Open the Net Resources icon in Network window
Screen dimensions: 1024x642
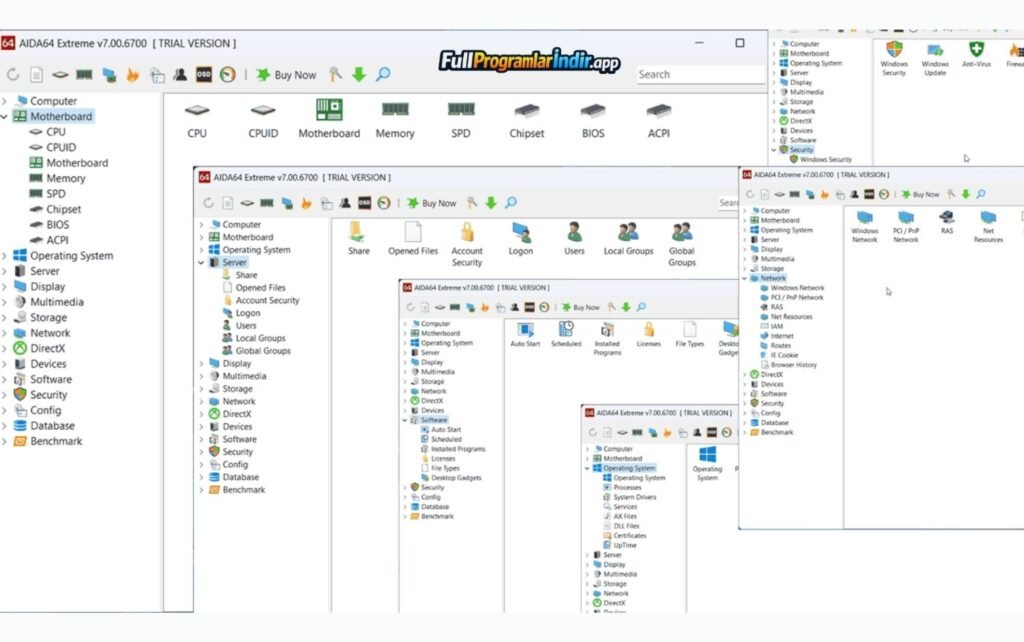[x=988, y=218]
